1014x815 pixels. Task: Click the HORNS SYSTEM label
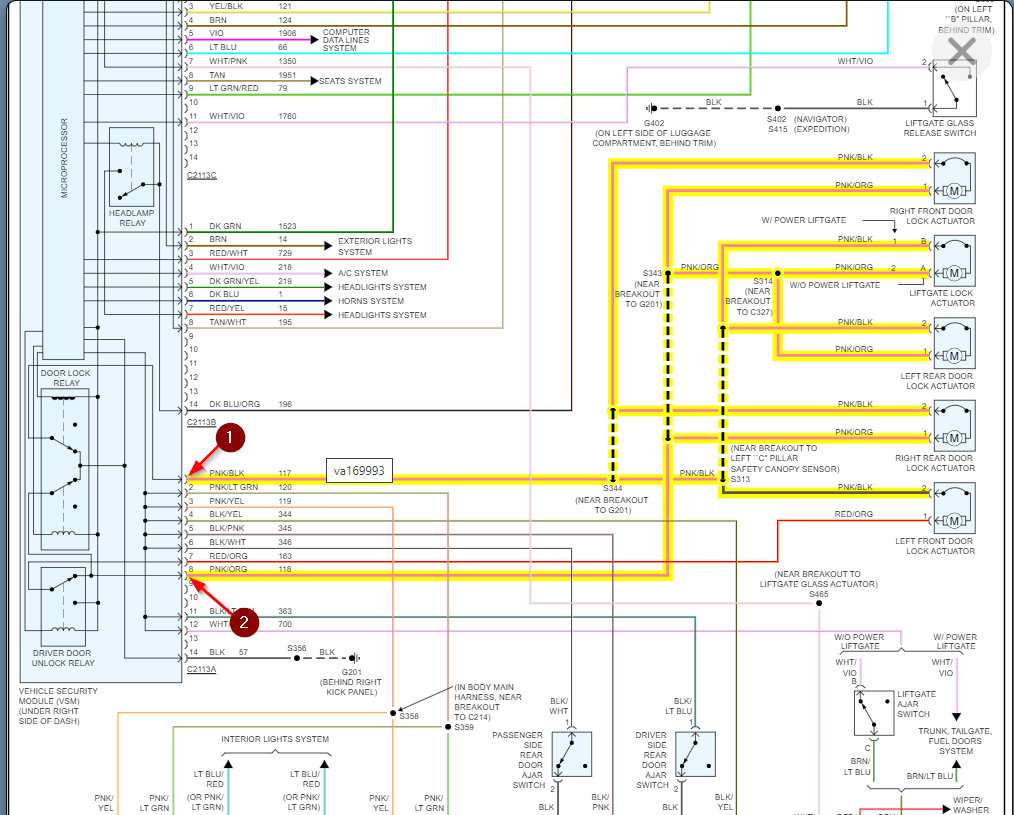tap(371, 301)
